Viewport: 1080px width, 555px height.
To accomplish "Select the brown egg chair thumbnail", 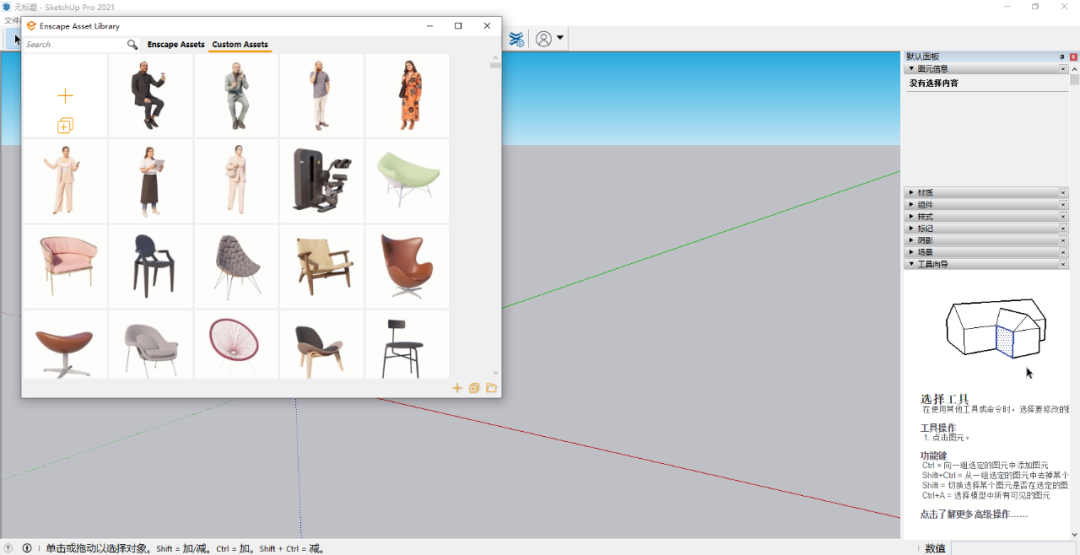I will pyautogui.click(x=407, y=265).
